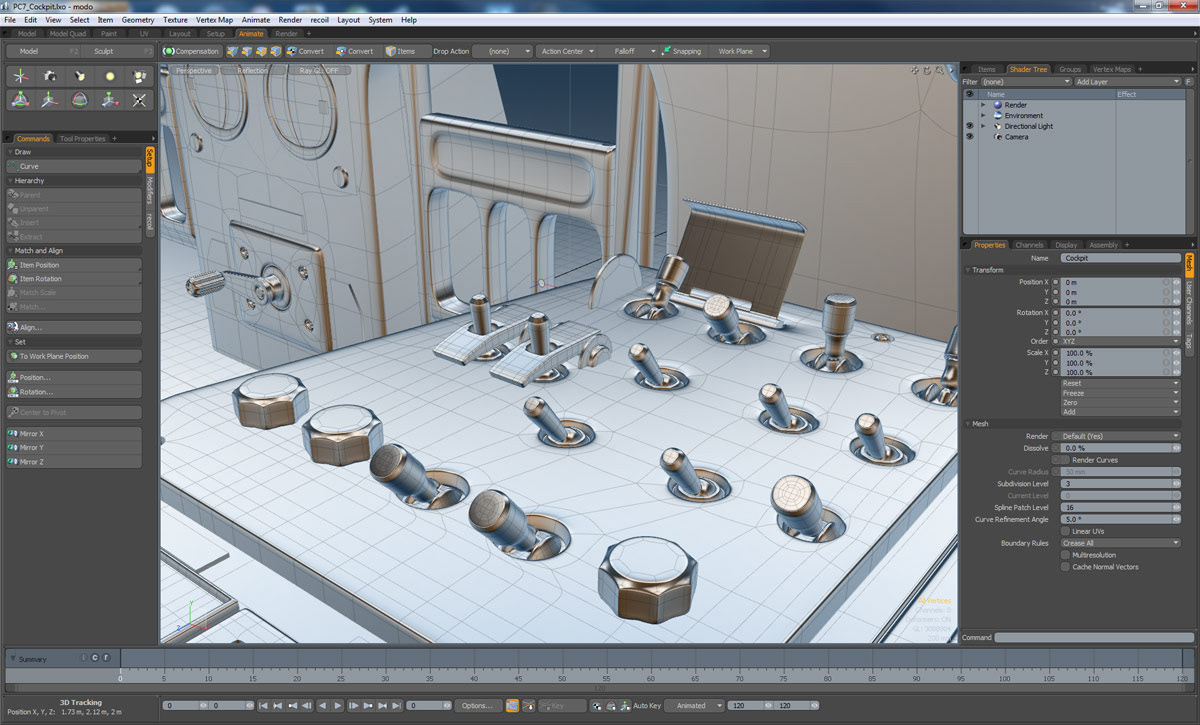Enable the Linear UVs checkbox
The width and height of the screenshot is (1200, 725).
point(1065,531)
